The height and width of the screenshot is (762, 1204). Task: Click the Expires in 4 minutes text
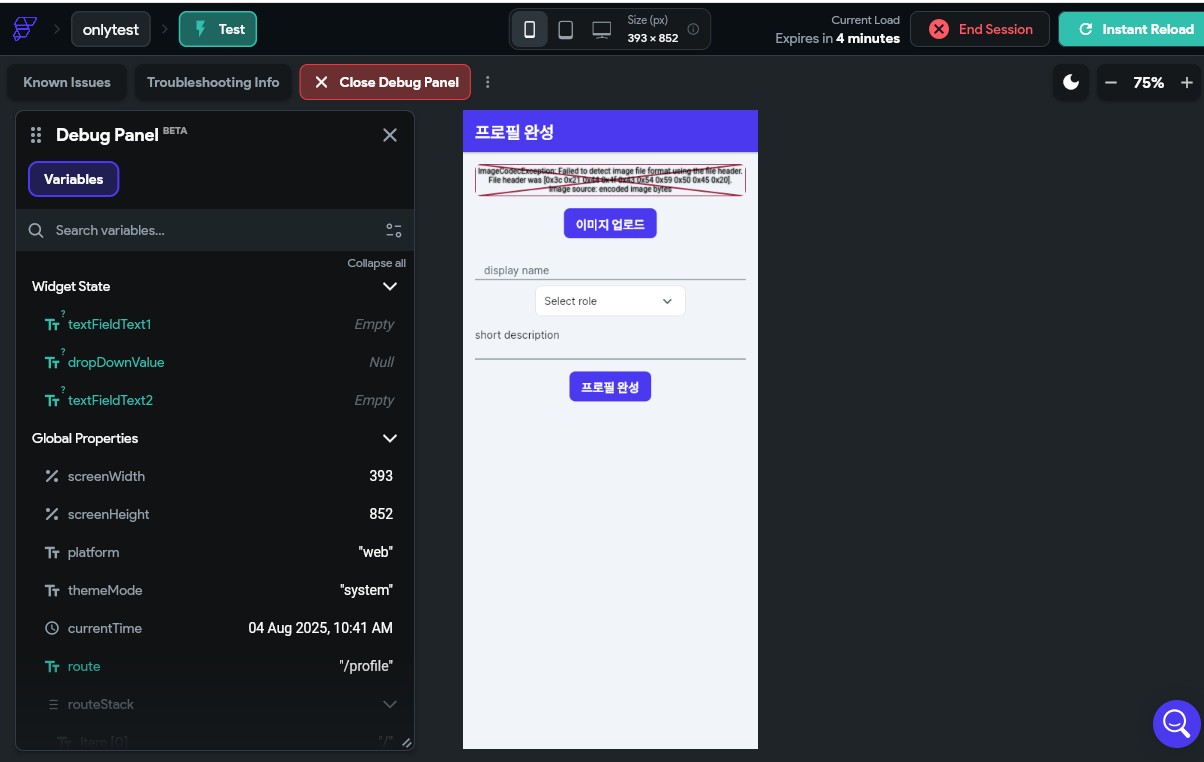click(838, 39)
